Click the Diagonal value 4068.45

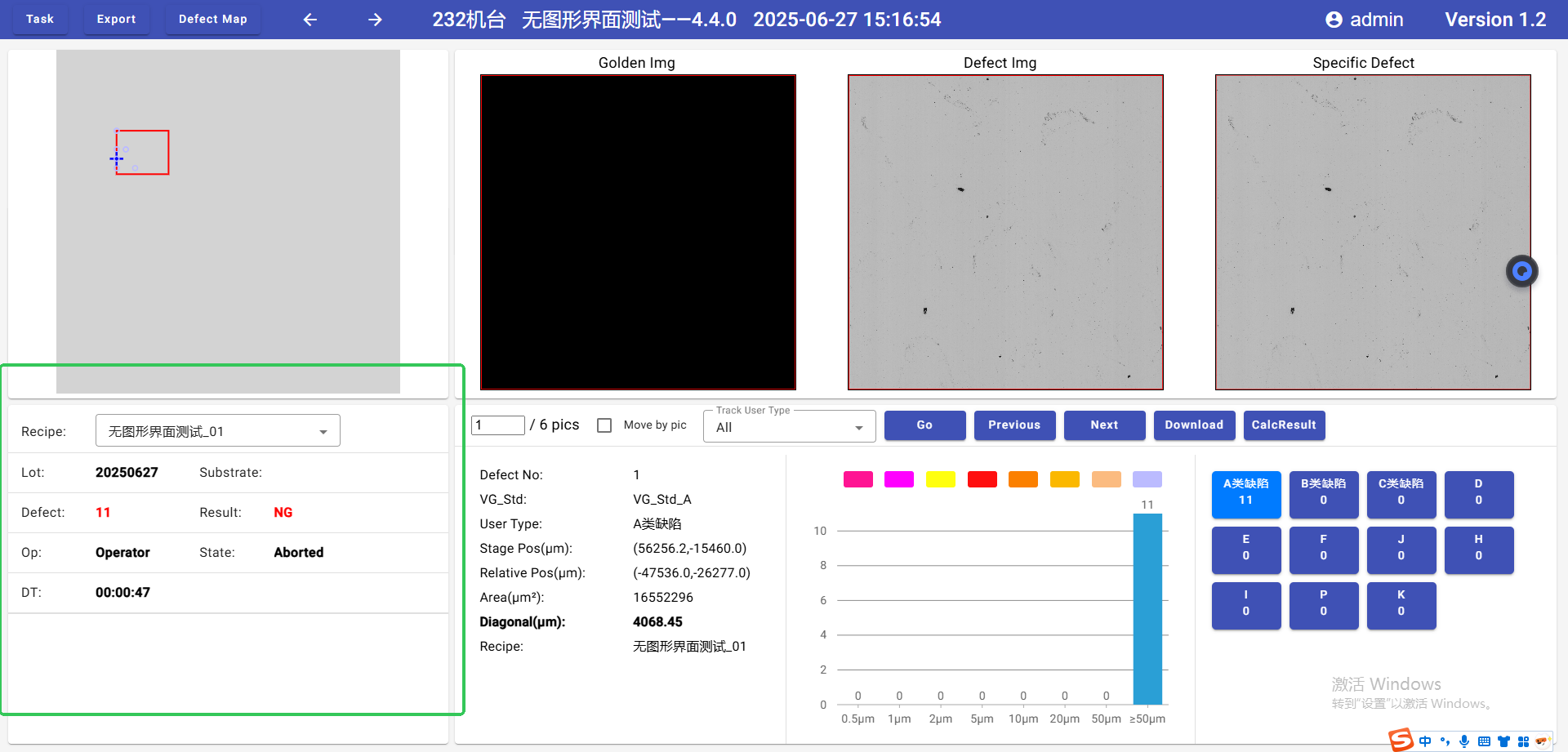click(x=657, y=622)
